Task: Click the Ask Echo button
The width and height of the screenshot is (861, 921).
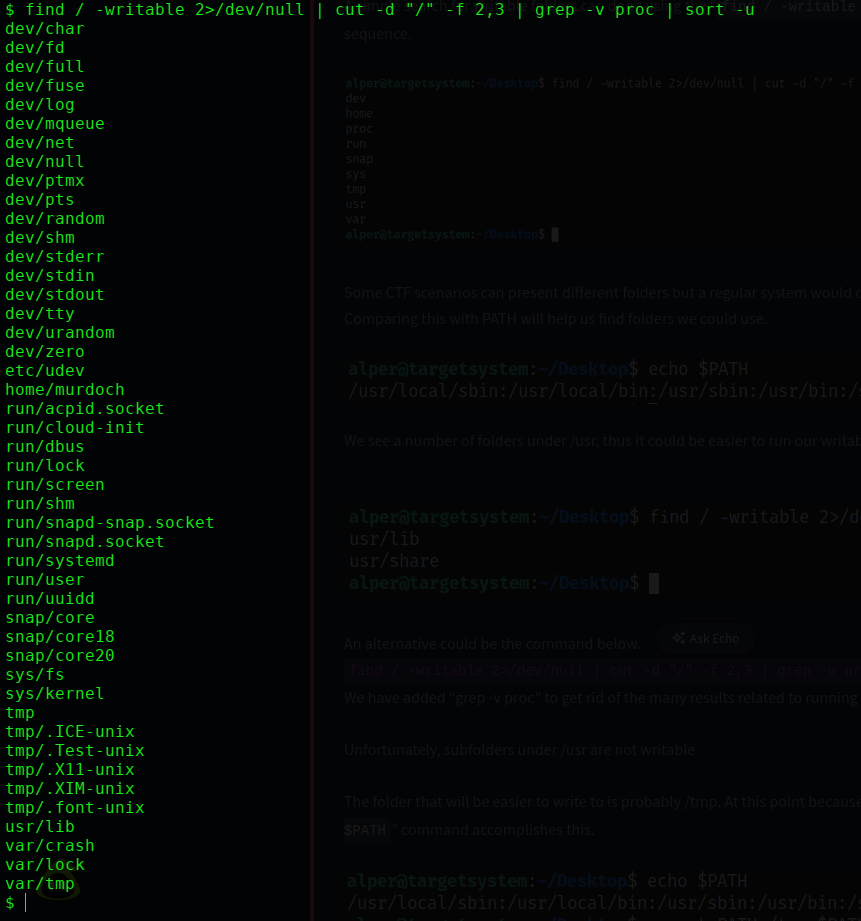Action: [705, 638]
